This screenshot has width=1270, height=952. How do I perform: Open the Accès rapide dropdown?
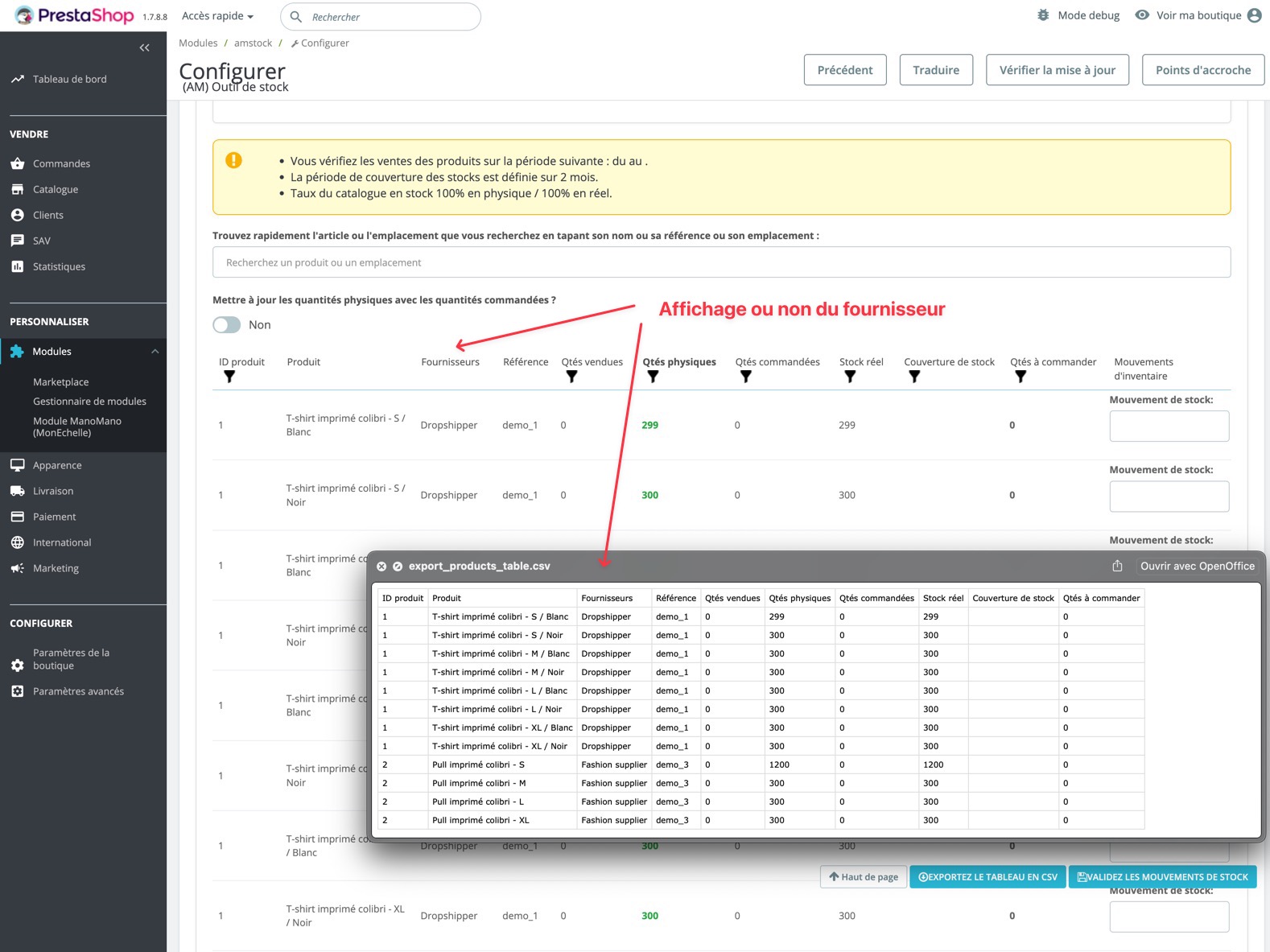coord(217,16)
